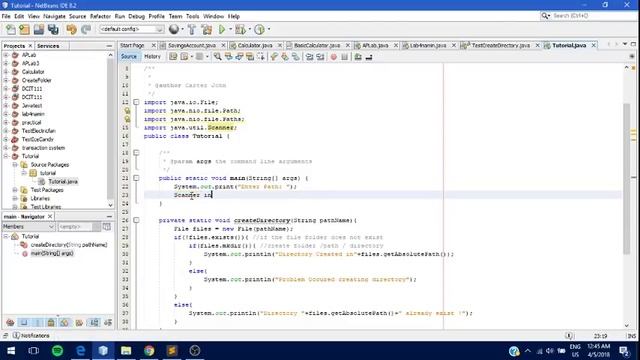This screenshot has height=360, width=640.
Task: Toggle Show Fields filter in Navigator
Action: pos(24,322)
